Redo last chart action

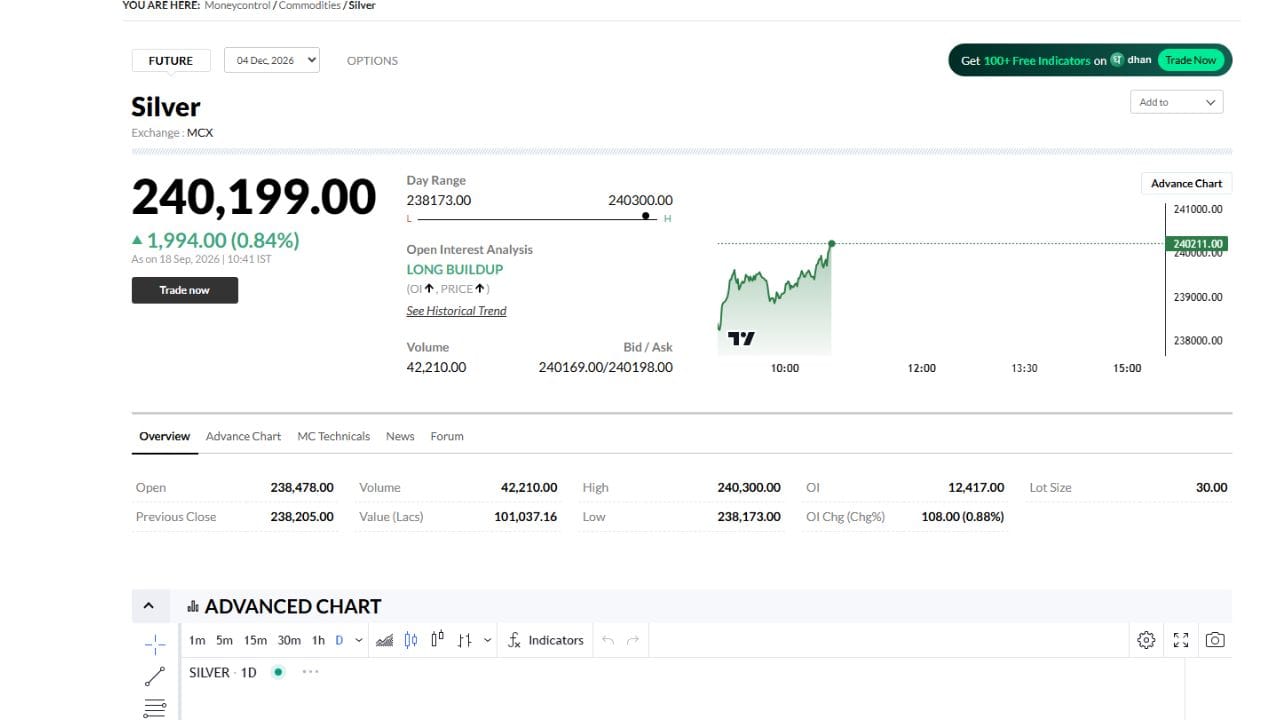pyautogui.click(x=633, y=640)
